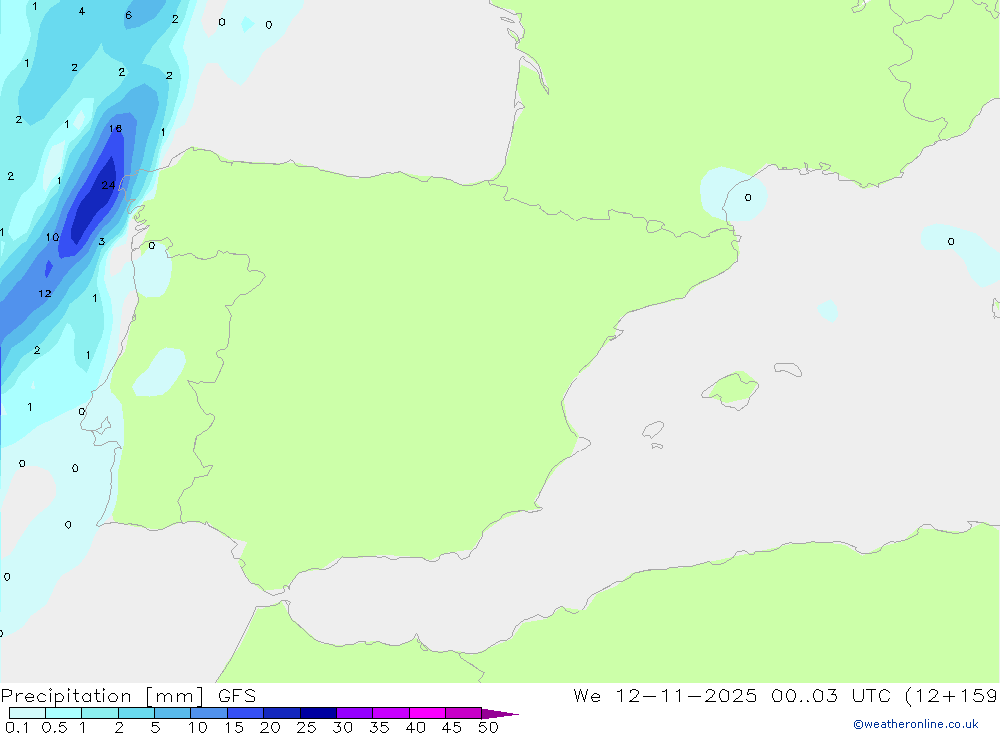The height and width of the screenshot is (733, 1000).
Task: Click the '(12+159' forecast run text
Action: click(952, 695)
